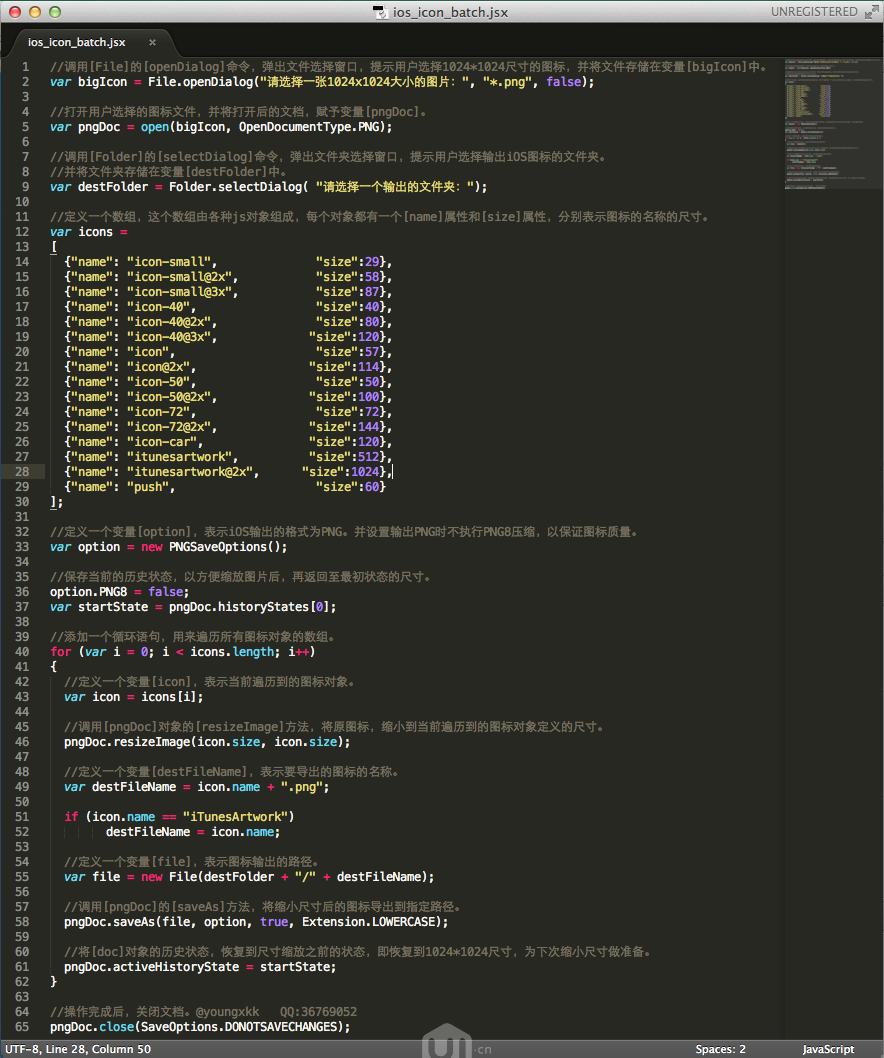Click line number 28 in gutter

tap(22, 472)
